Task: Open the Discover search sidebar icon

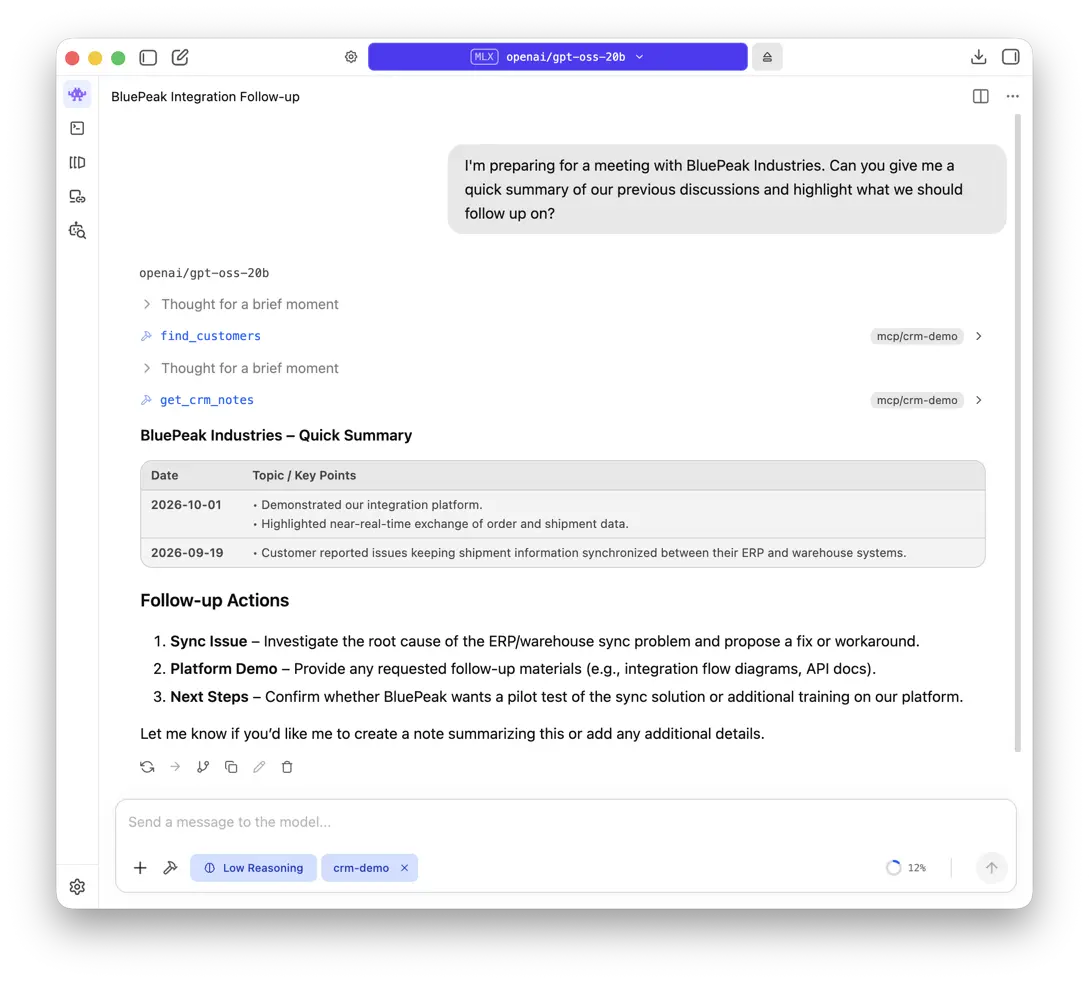Action: [x=77, y=231]
